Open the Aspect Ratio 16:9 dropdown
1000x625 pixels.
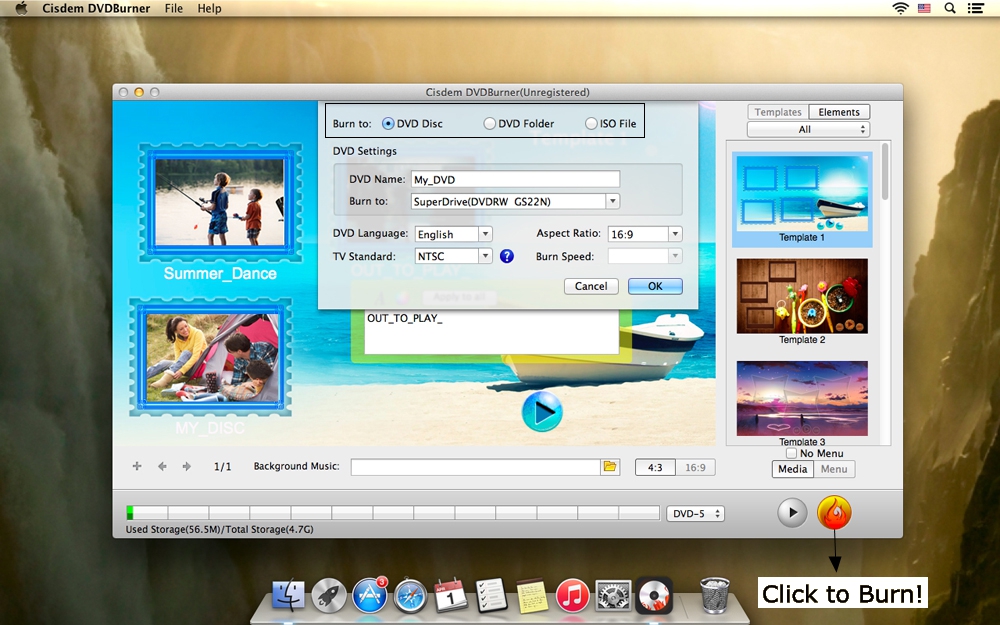645,234
